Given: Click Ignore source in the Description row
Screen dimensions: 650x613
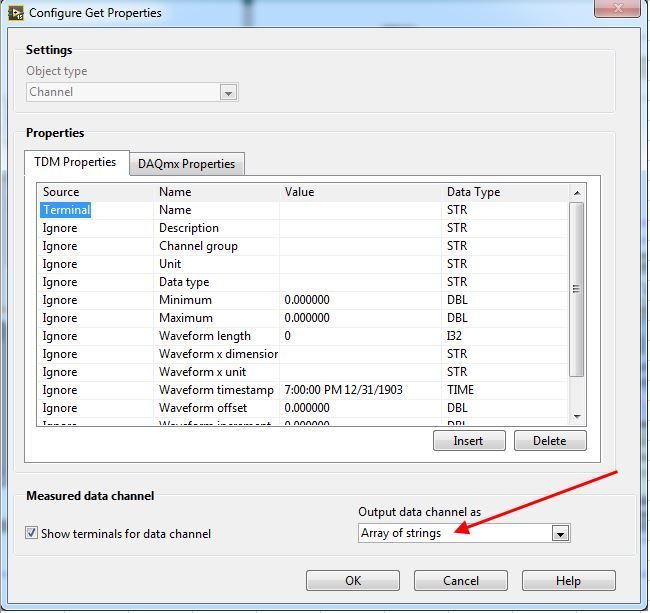Looking at the screenshot, I should pos(60,228).
